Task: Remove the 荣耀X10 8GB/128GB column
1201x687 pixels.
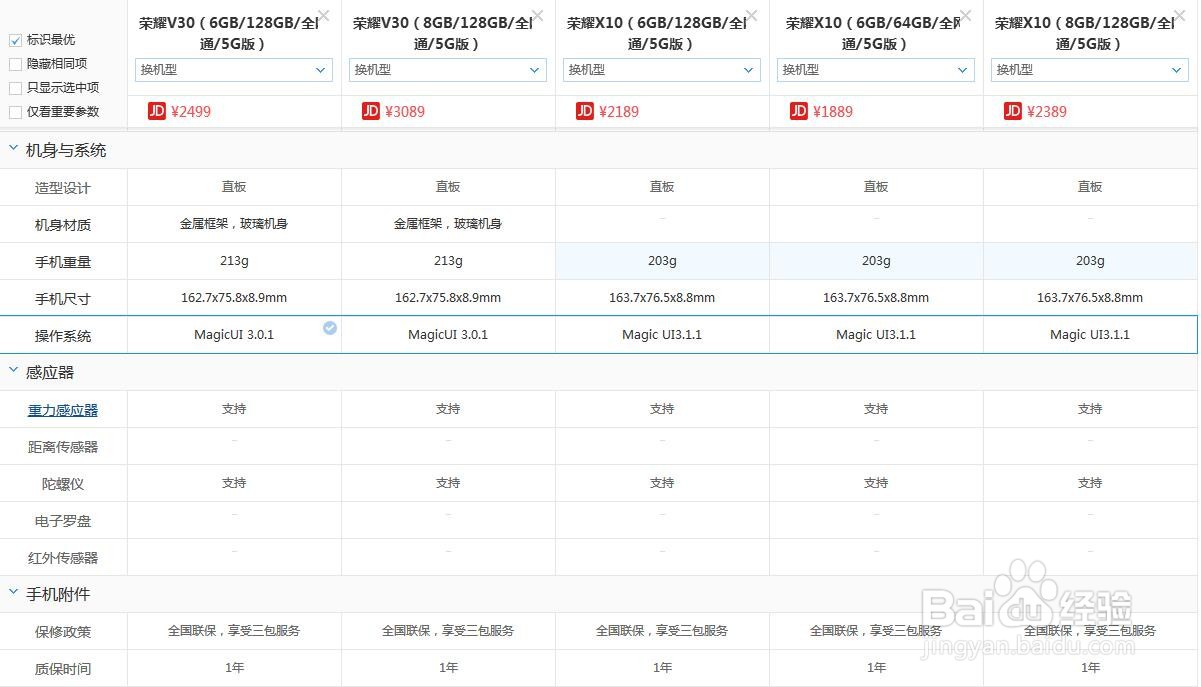Action: click(1180, 16)
